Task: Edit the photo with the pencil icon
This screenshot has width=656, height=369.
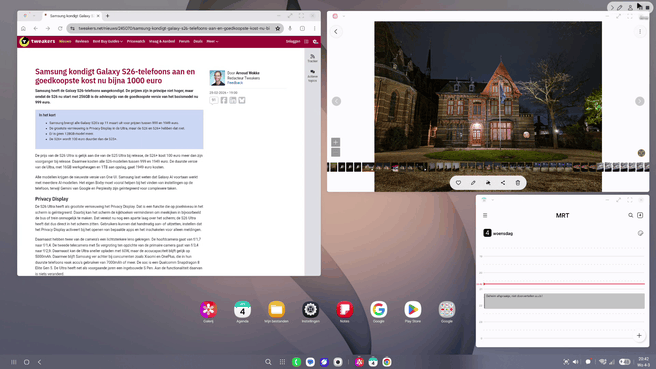Action: [x=473, y=183]
